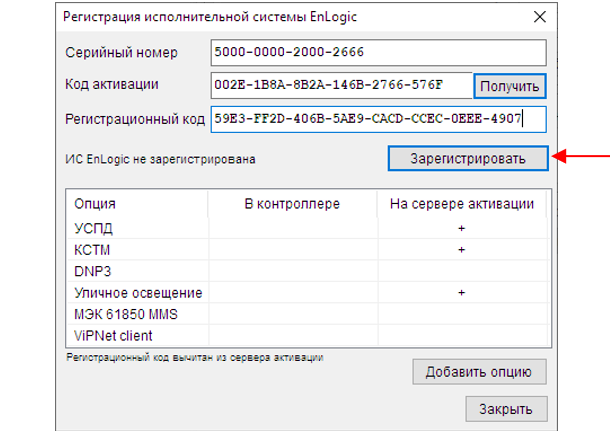This screenshot has width=610, height=431.
Task: Click message Регистрационный код вычитан из сервера
Action: [x=195, y=357]
